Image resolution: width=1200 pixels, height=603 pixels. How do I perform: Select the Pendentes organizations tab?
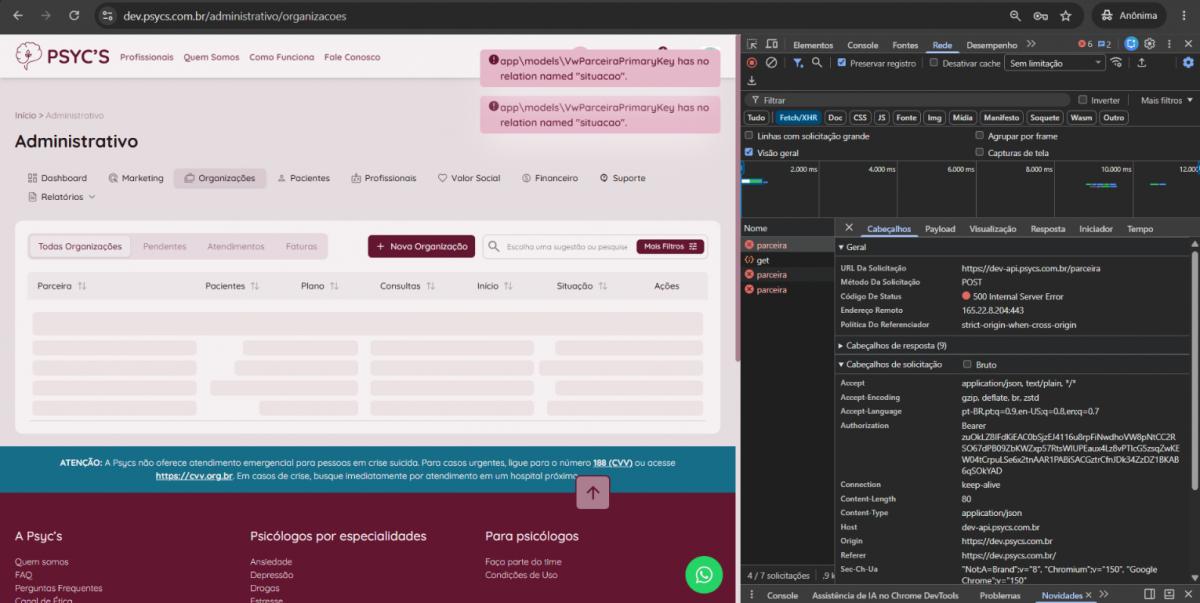165,246
